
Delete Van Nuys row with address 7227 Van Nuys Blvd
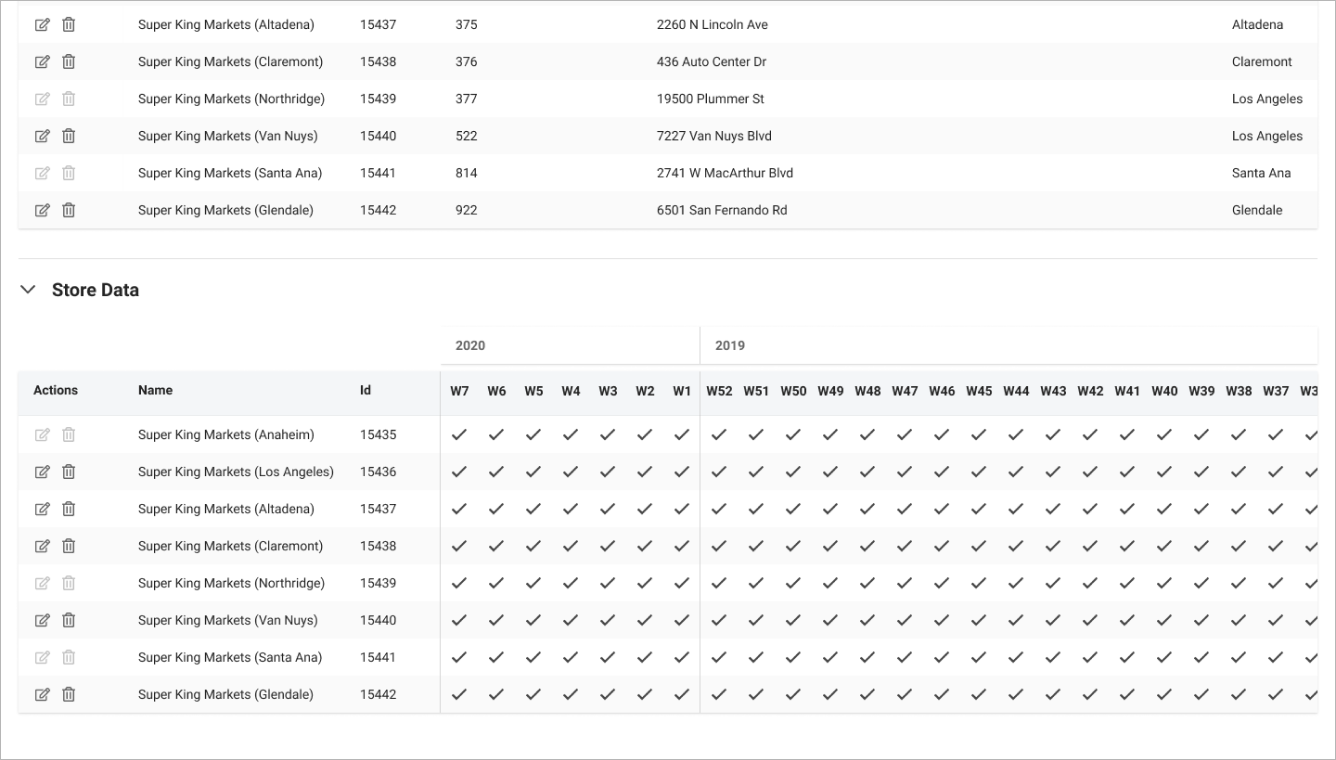tap(69, 136)
